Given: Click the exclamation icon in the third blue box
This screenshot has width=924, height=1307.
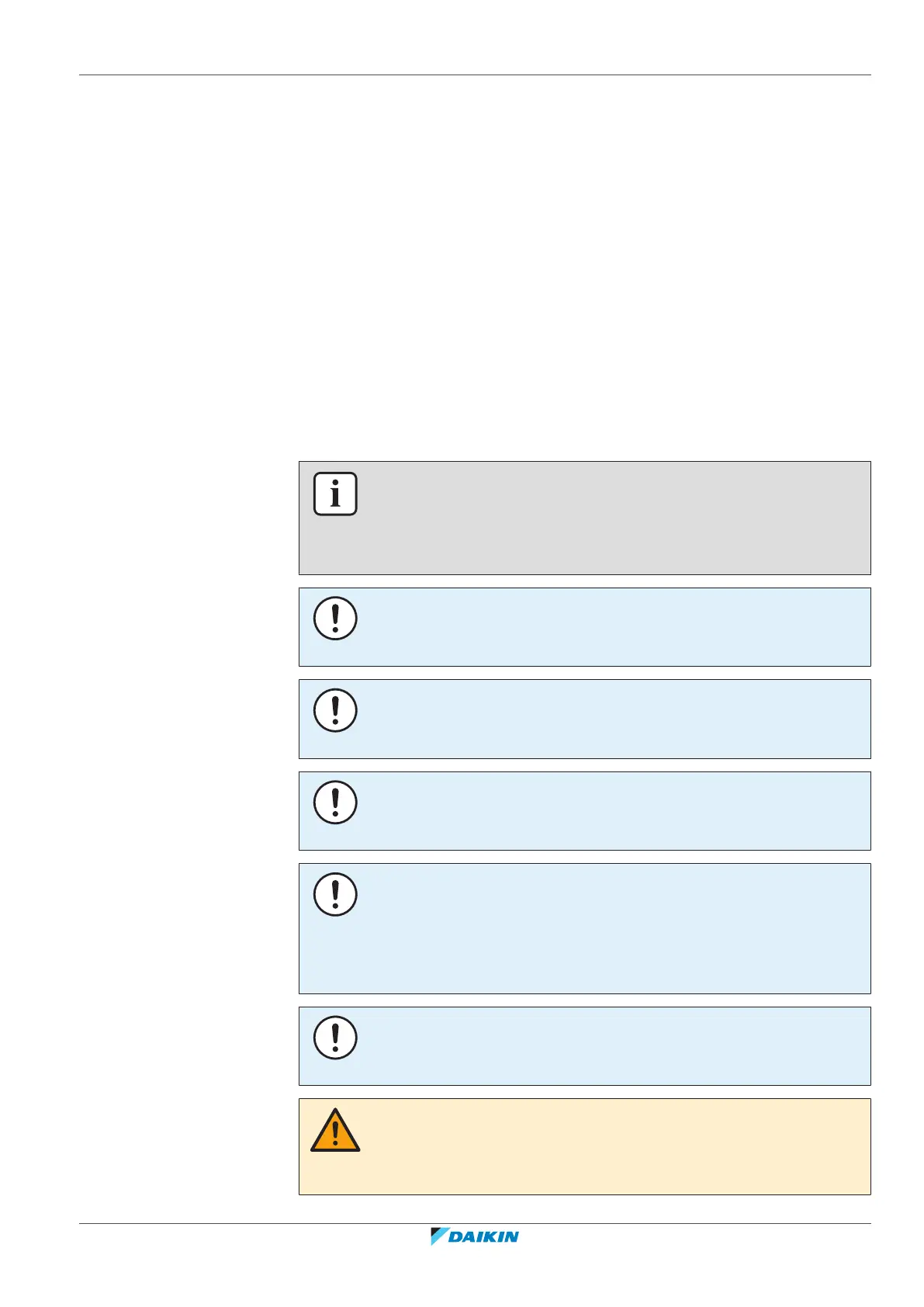Looking at the screenshot, I should (x=335, y=802).
